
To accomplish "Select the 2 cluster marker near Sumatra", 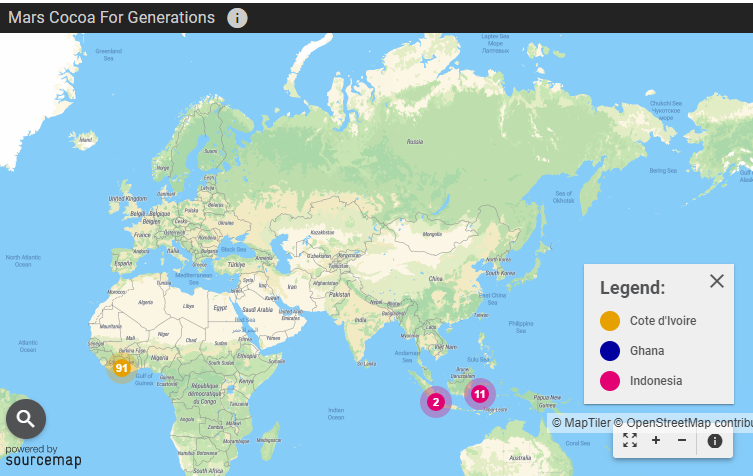I will tap(436, 402).
